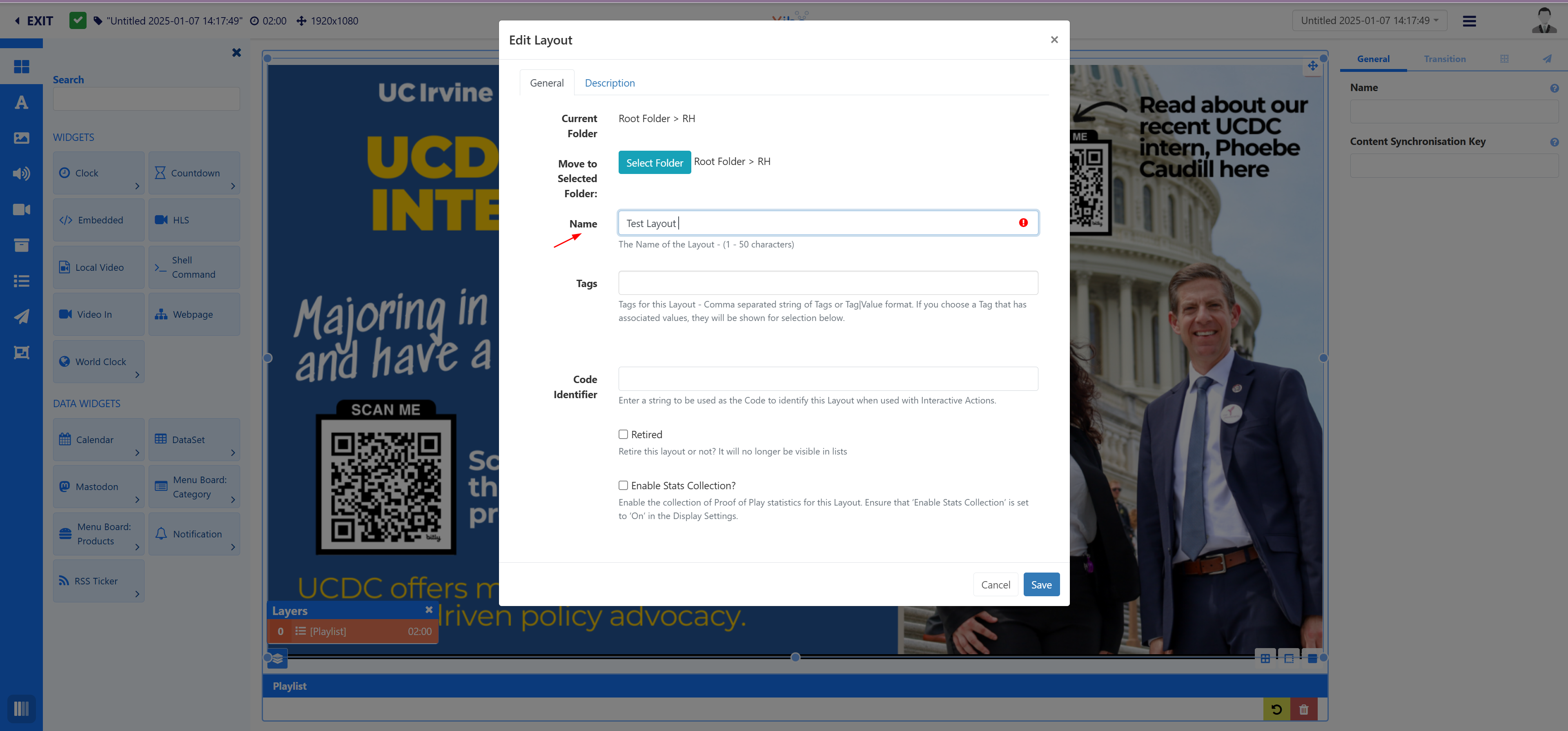The width and height of the screenshot is (1568, 731).
Task: Open the Transition tab in properties
Action: click(1444, 59)
